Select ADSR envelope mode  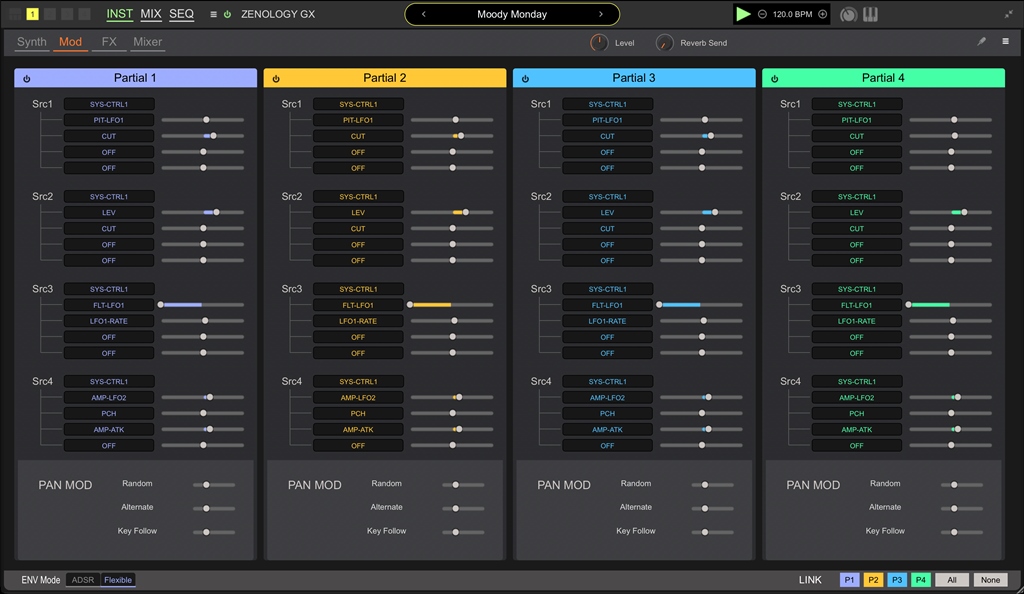point(83,580)
